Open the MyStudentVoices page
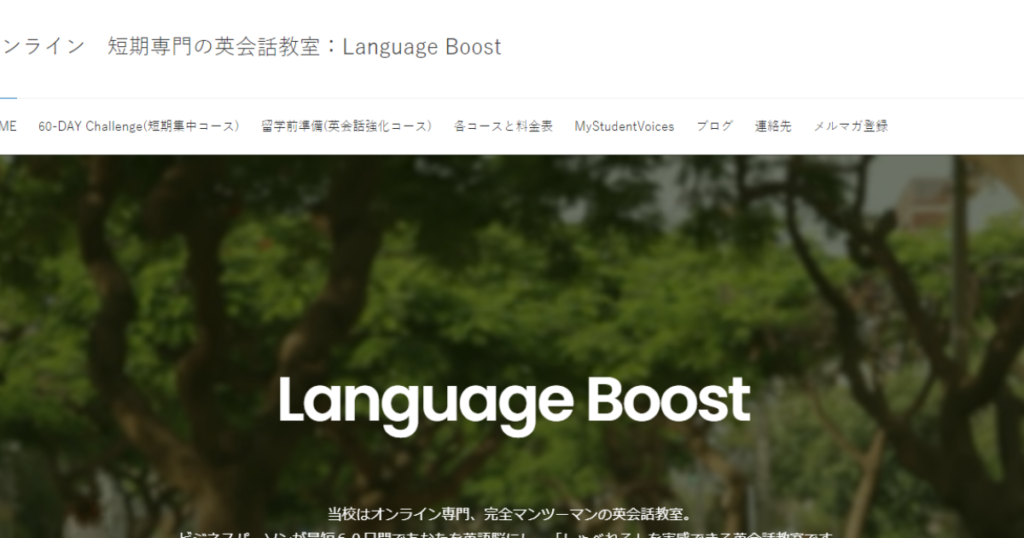Image resolution: width=1024 pixels, height=538 pixels. [x=624, y=126]
